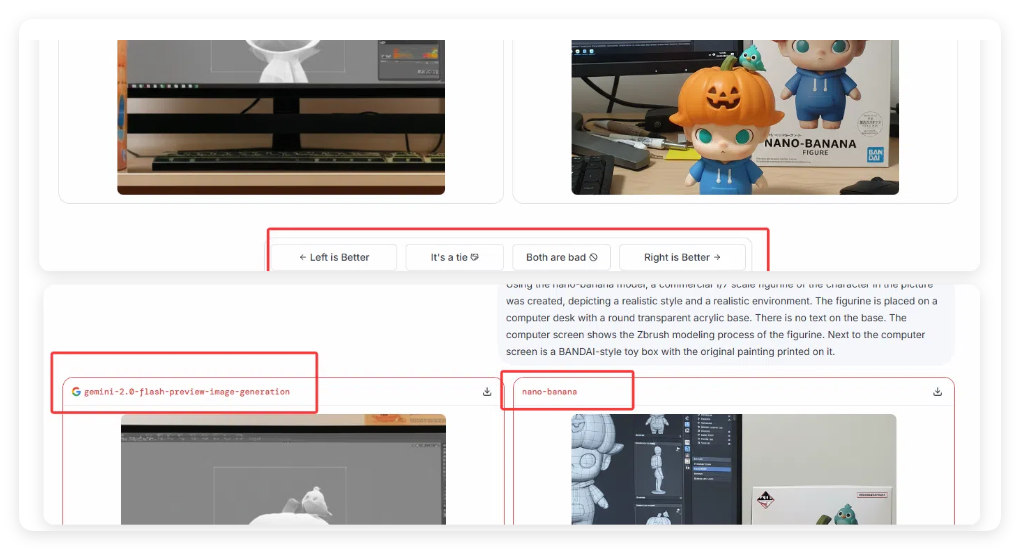Open the pumpkin-head figurine image at top right
Viewport: 1020px width, 550px height.
734,117
